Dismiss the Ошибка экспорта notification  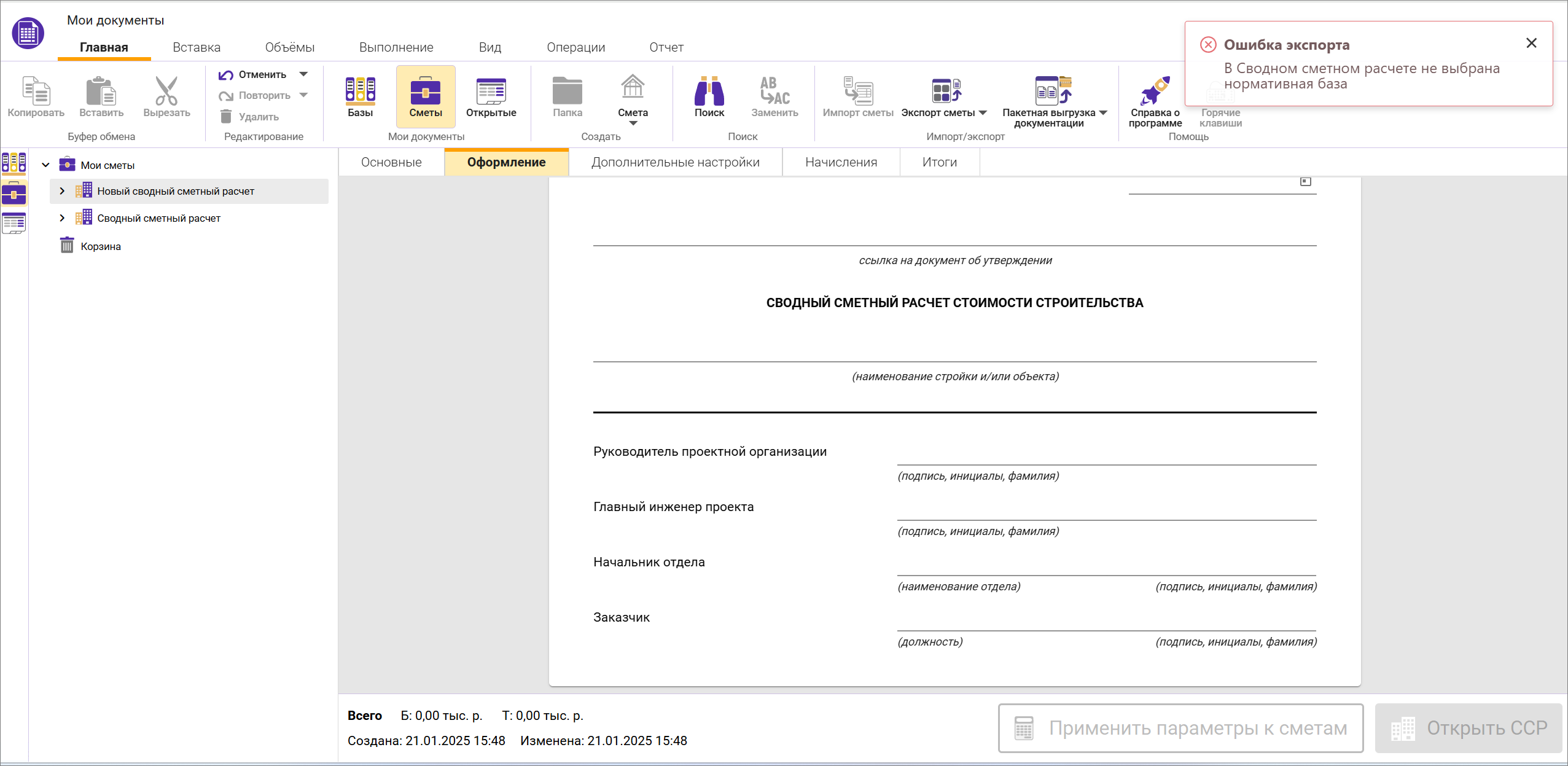(1531, 43)
